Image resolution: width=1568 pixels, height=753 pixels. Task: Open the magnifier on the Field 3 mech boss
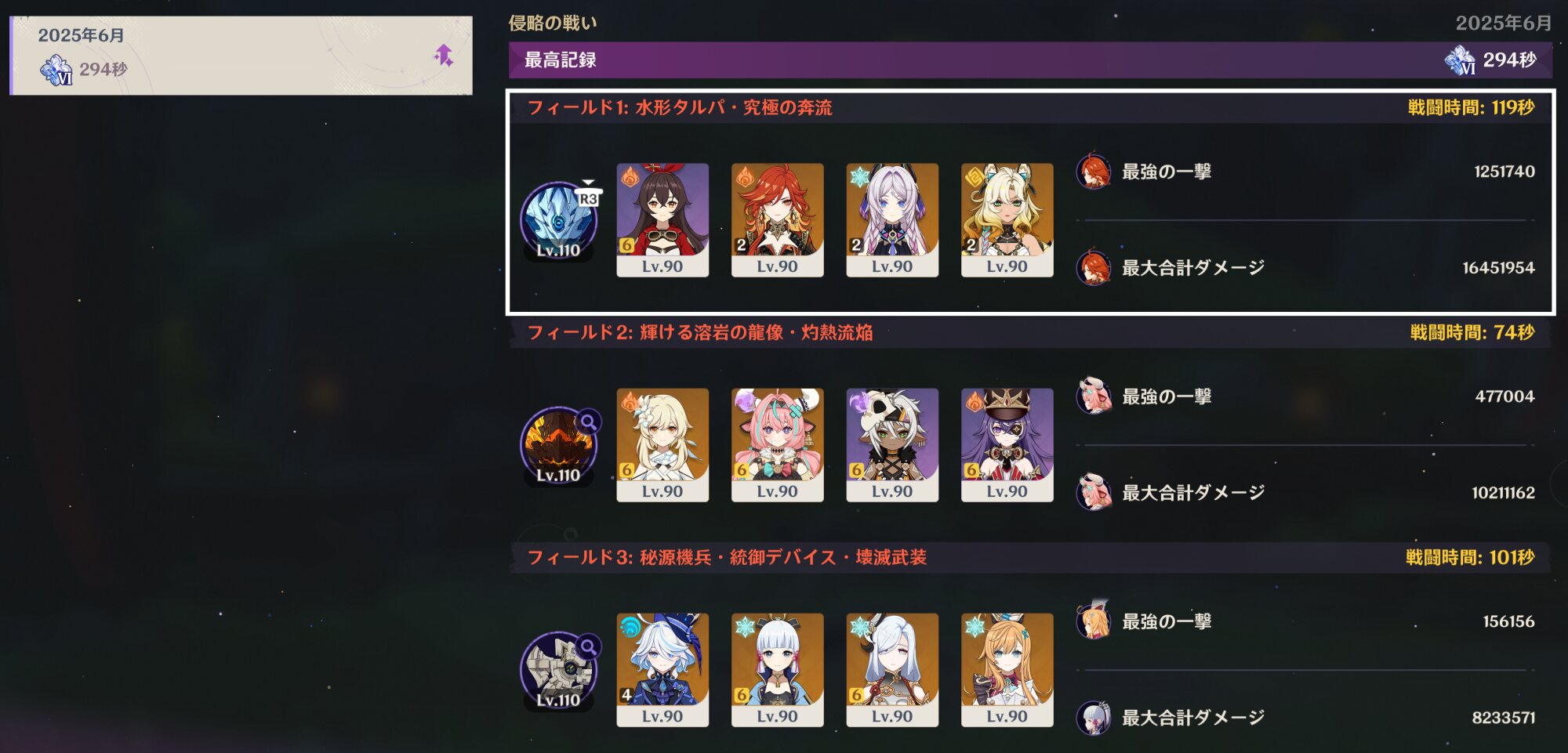pyautogui.click(x=587, y=647)
